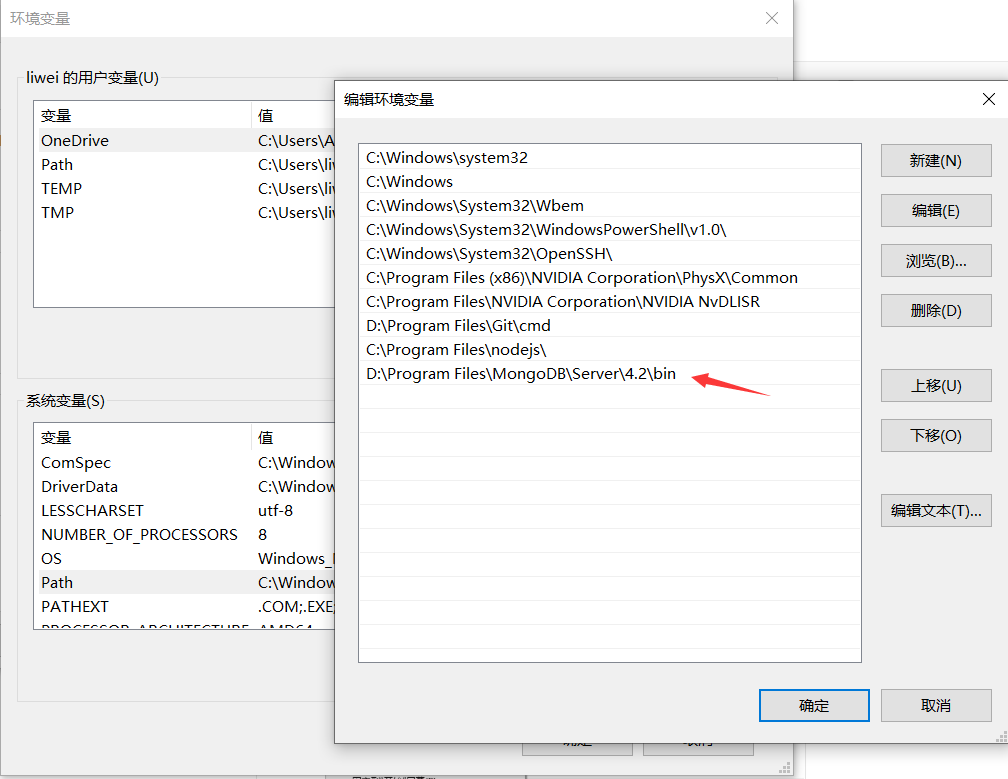Click the value 8 of NUMBER_OF_PROCESSORS
Viewport: 1008px width, 779px height.
tap(262, 535)
